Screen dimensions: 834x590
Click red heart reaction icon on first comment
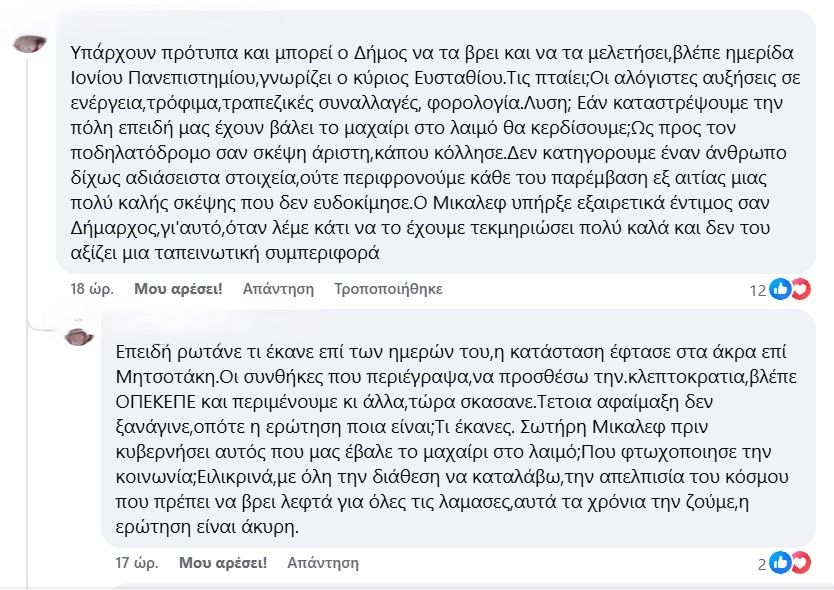[x=800, y=289]
